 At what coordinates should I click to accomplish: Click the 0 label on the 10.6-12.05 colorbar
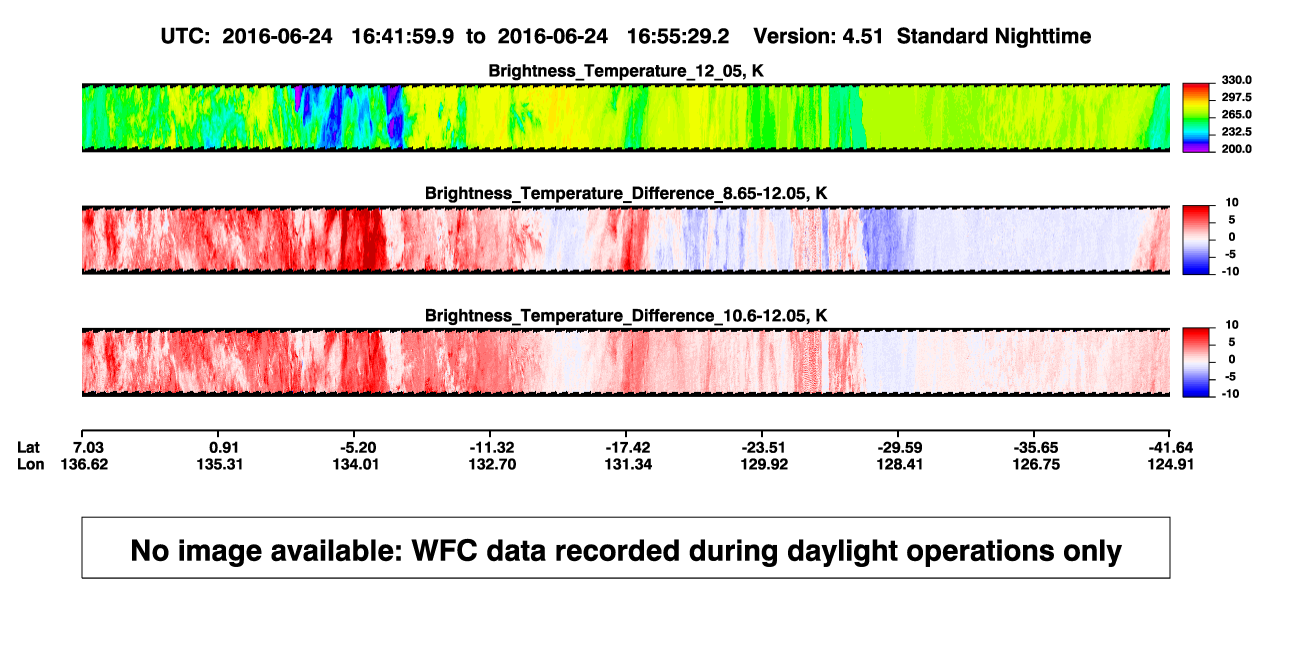[1231, 359]
